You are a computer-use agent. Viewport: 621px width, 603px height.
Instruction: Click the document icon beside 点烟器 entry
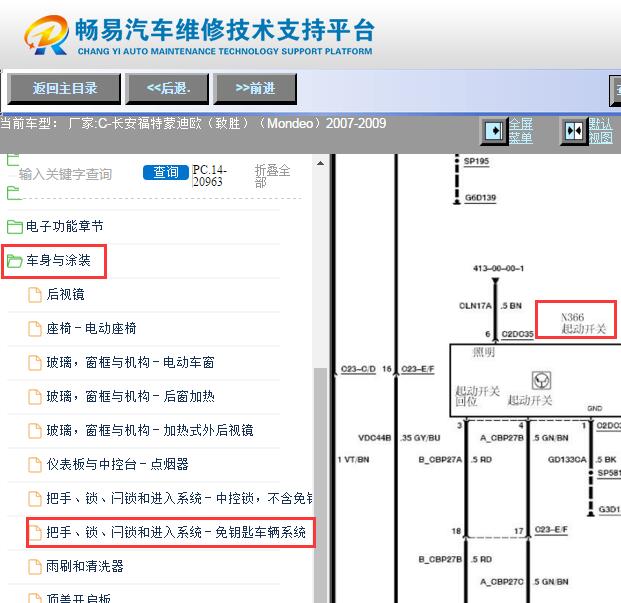click(35, 465)
